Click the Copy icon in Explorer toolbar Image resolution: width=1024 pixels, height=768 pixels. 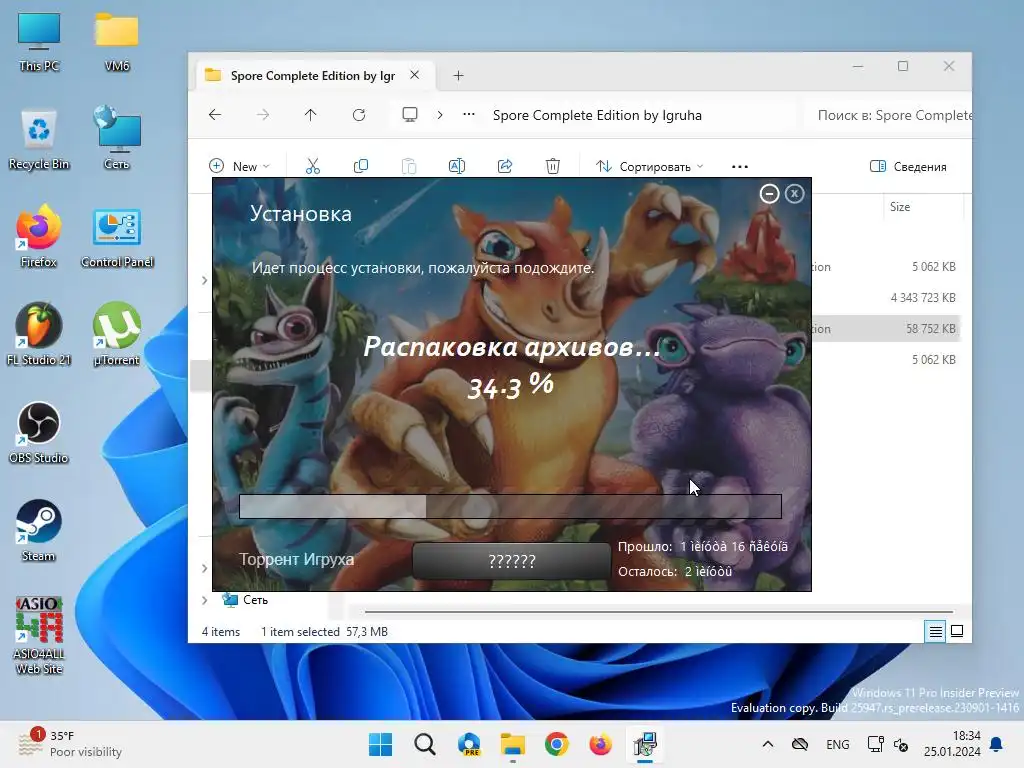(x=360, y=167)
